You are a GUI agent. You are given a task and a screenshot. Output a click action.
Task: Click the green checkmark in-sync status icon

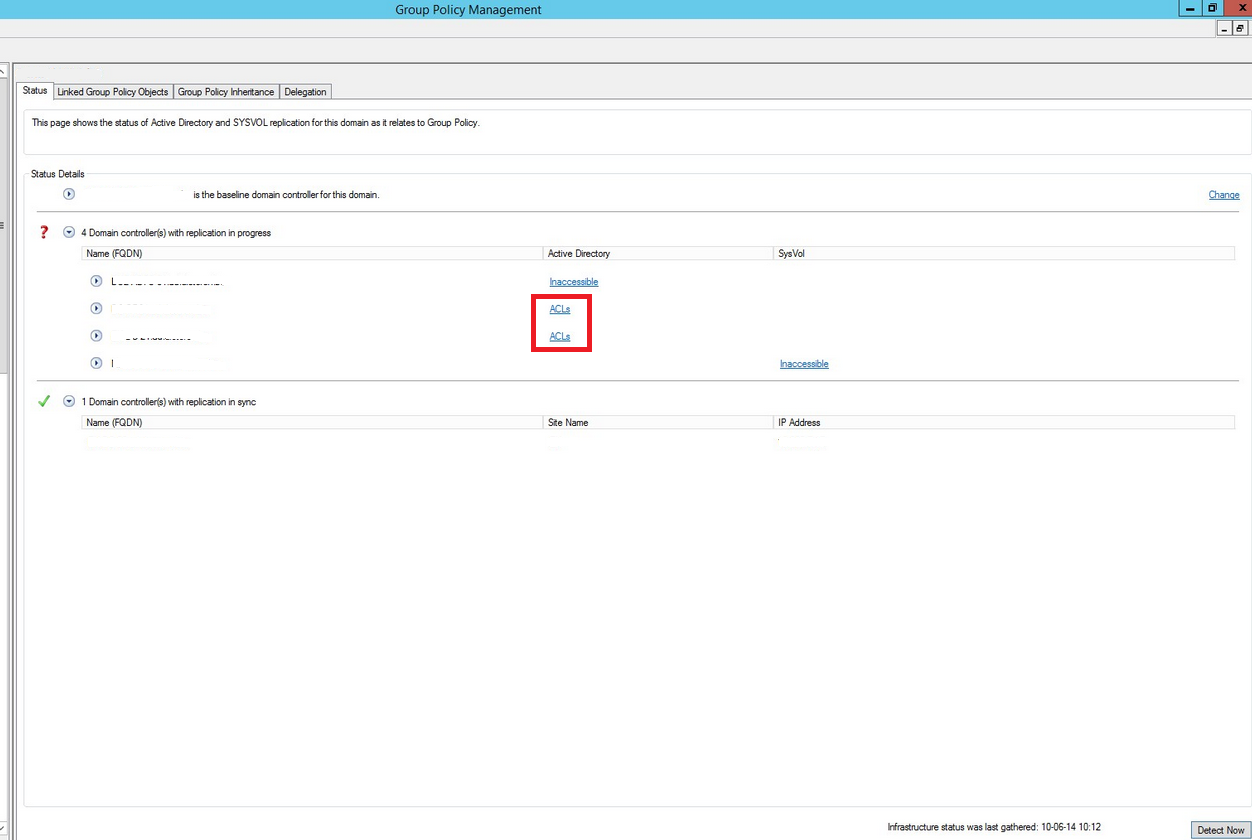point(44,400)
